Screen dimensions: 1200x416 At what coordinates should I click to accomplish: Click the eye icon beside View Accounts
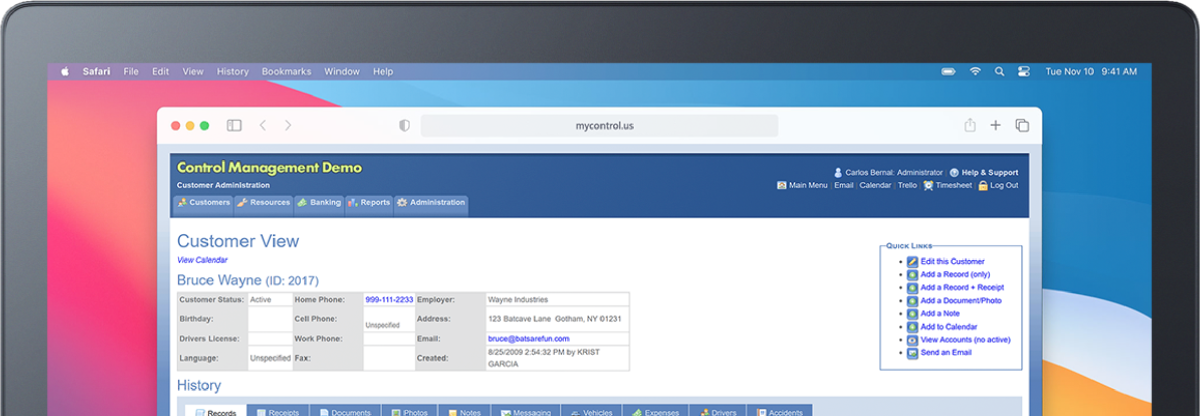[912, 340]
